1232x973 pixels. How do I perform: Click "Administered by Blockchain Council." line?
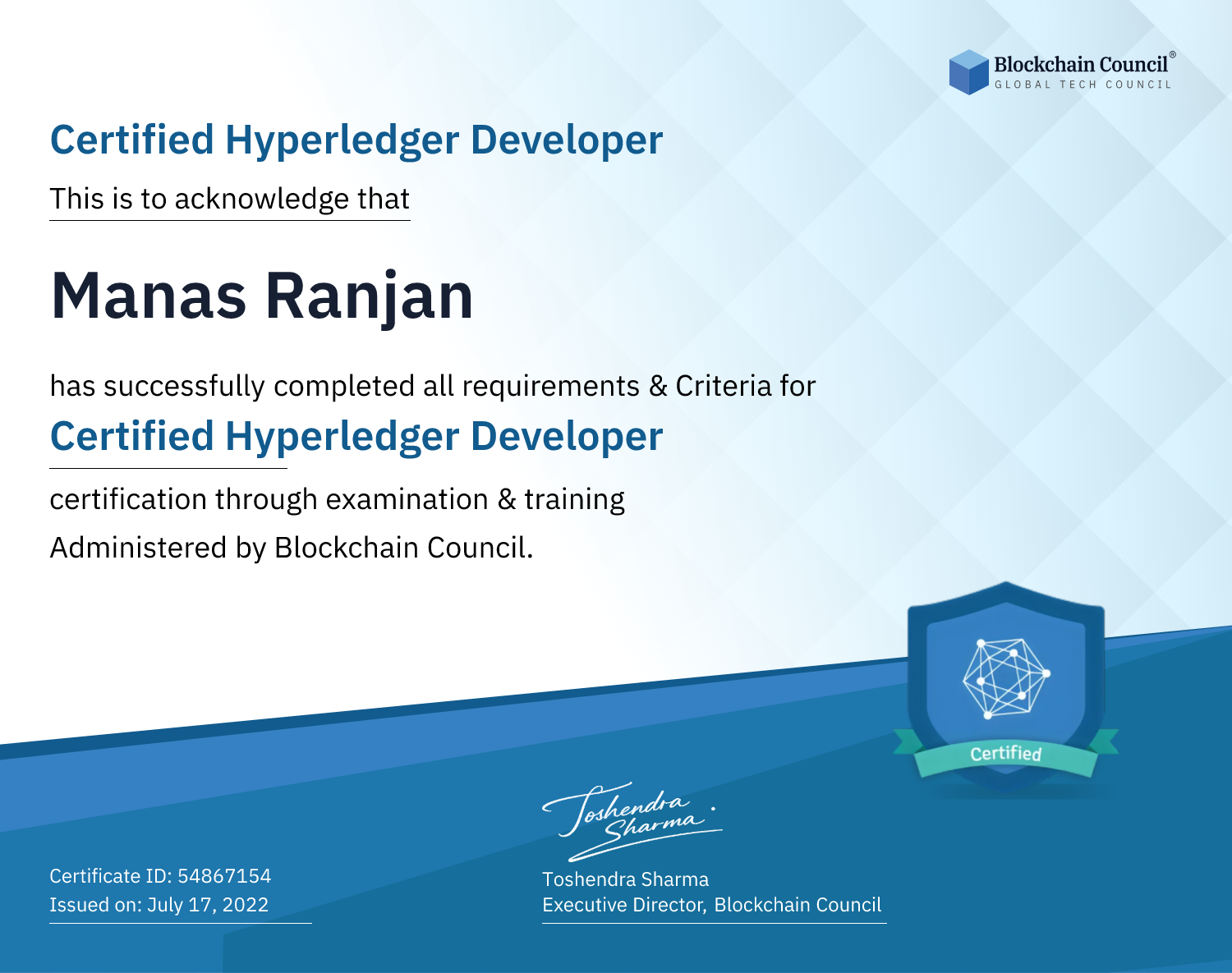point(292,548)
